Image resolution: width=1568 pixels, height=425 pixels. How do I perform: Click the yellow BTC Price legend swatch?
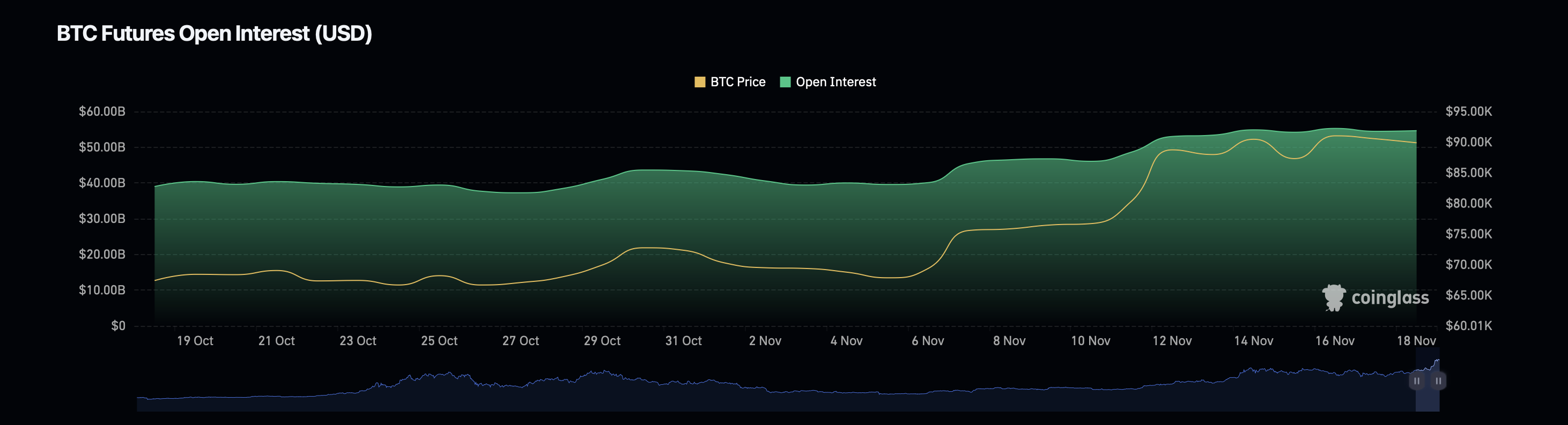coord(700,82)
